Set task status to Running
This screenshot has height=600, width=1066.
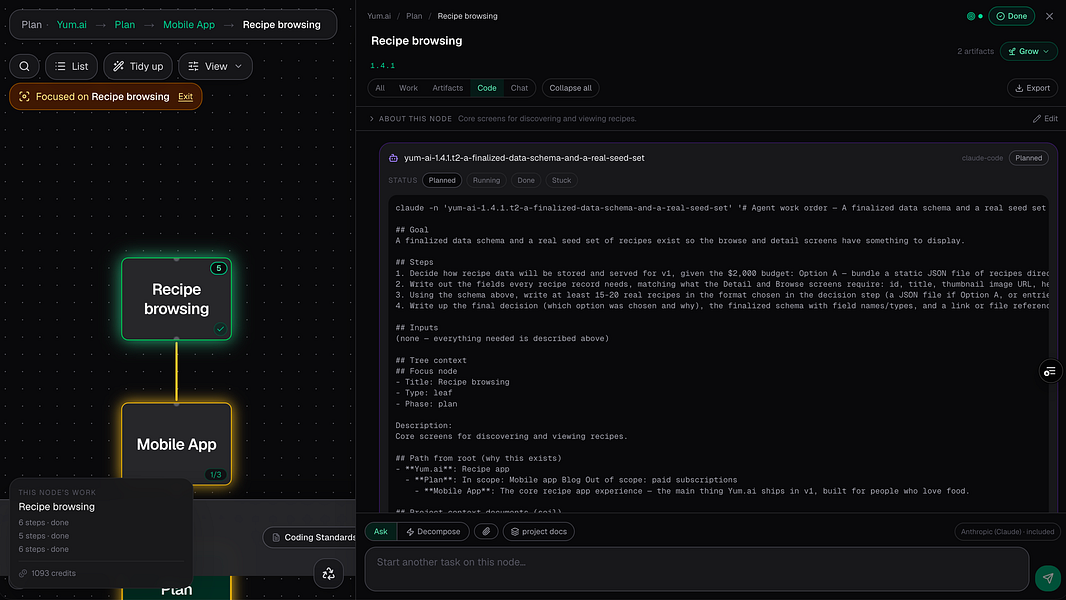tap(486, 181)
